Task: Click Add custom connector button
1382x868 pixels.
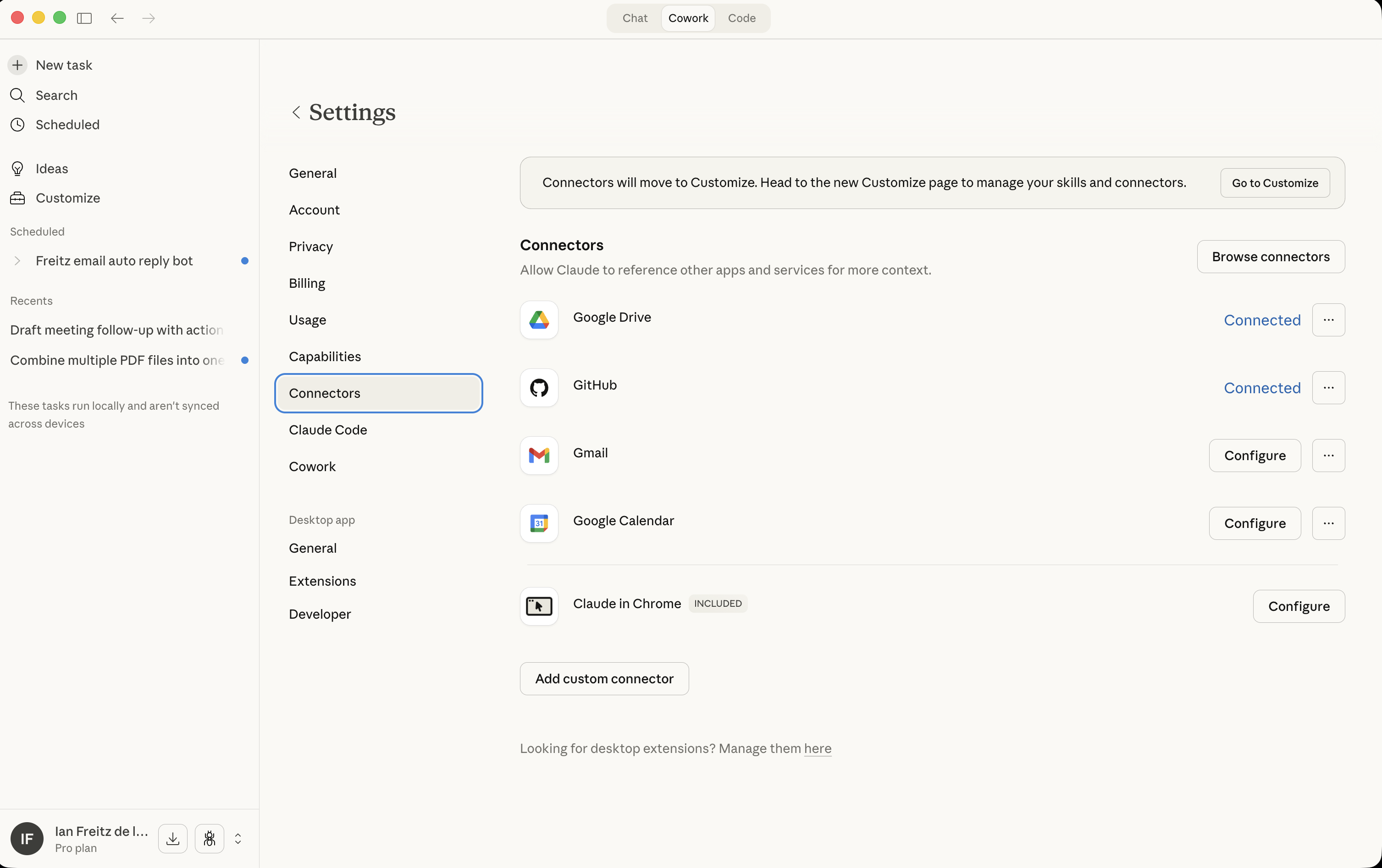Action: pyautogui.click(x=604, y=679)
